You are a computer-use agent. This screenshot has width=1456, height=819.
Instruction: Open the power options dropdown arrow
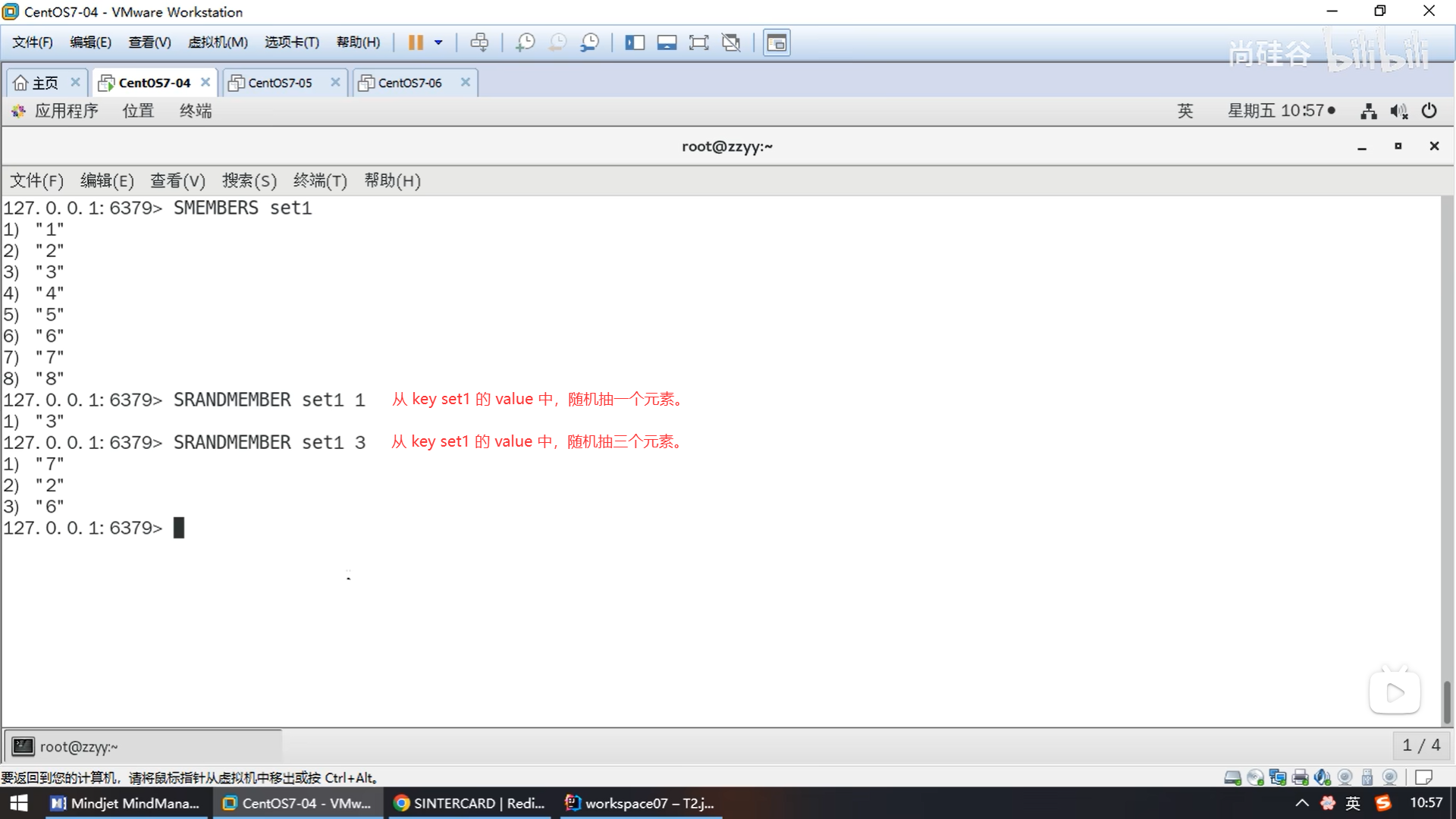(x=438, y=42)
